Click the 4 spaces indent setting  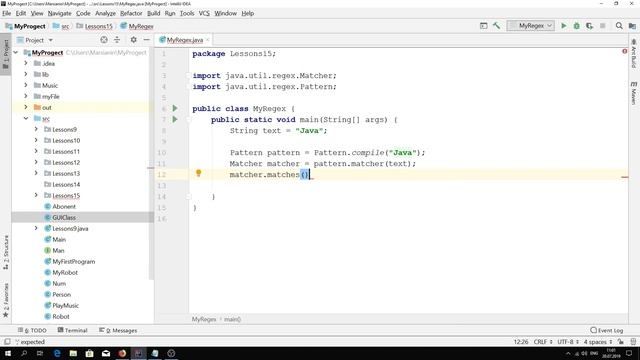[598, 342]
